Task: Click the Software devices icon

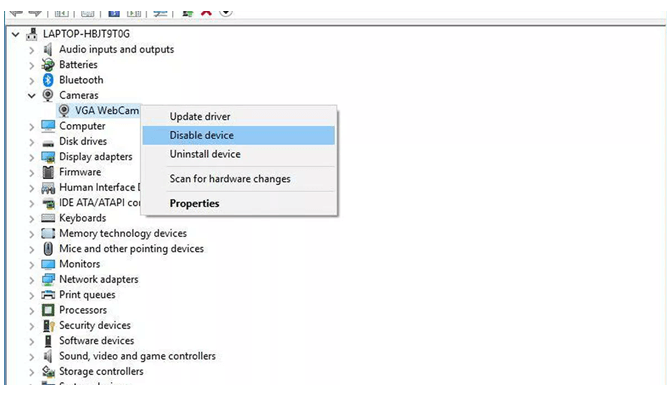Action: [48, 341]
